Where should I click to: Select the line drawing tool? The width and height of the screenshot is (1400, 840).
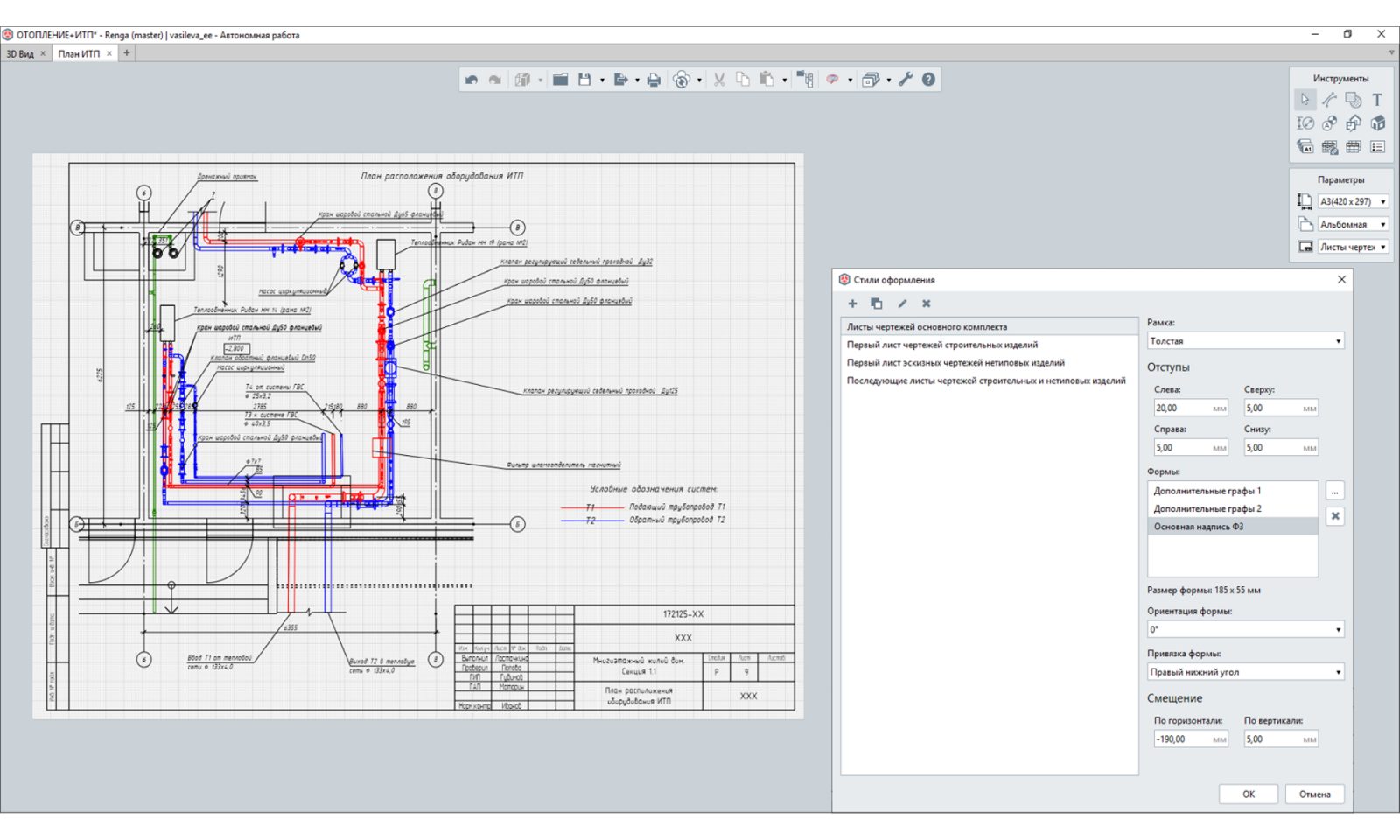(x=1329, y=100)
